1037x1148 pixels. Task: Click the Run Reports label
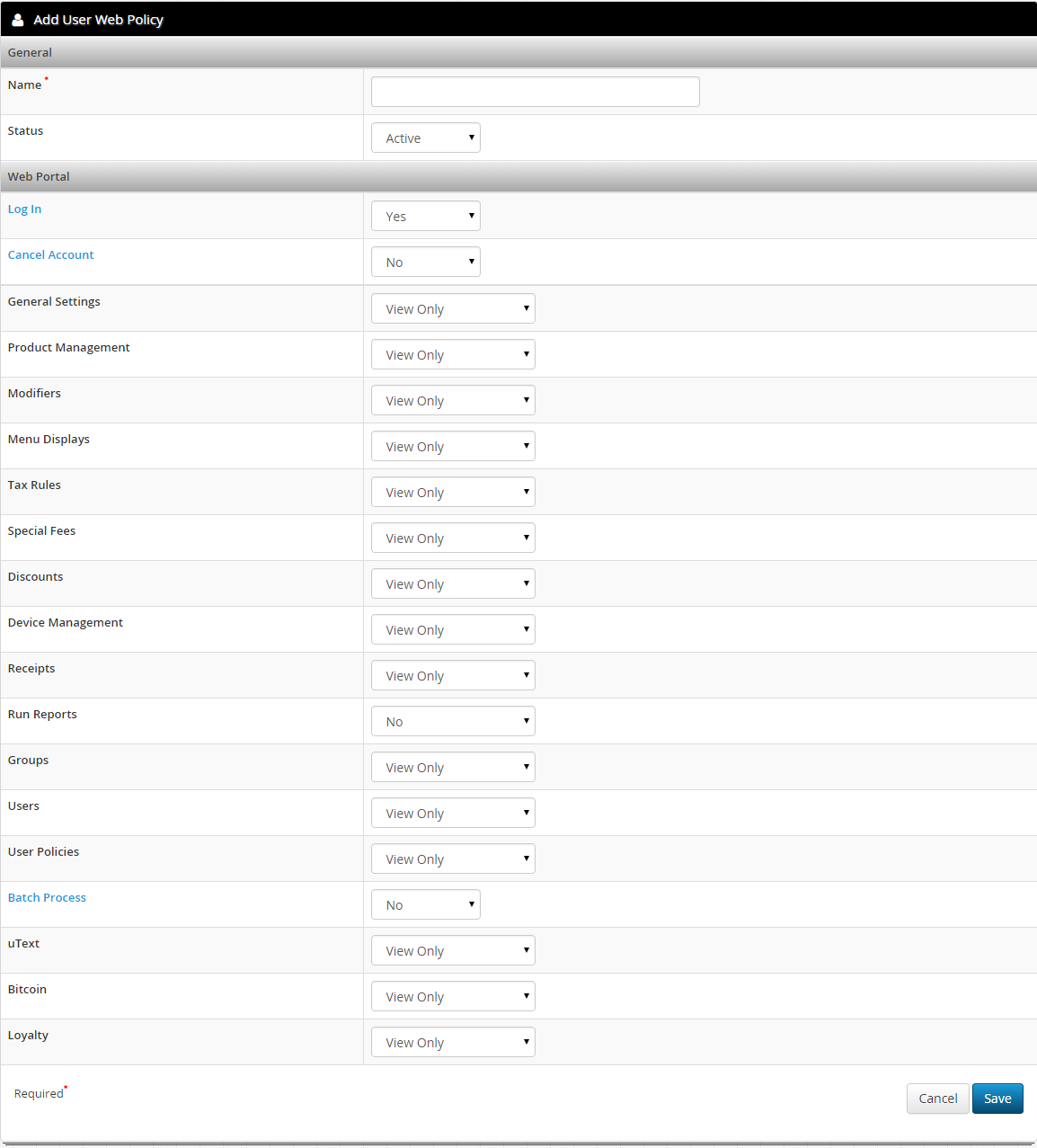[42, 715]
